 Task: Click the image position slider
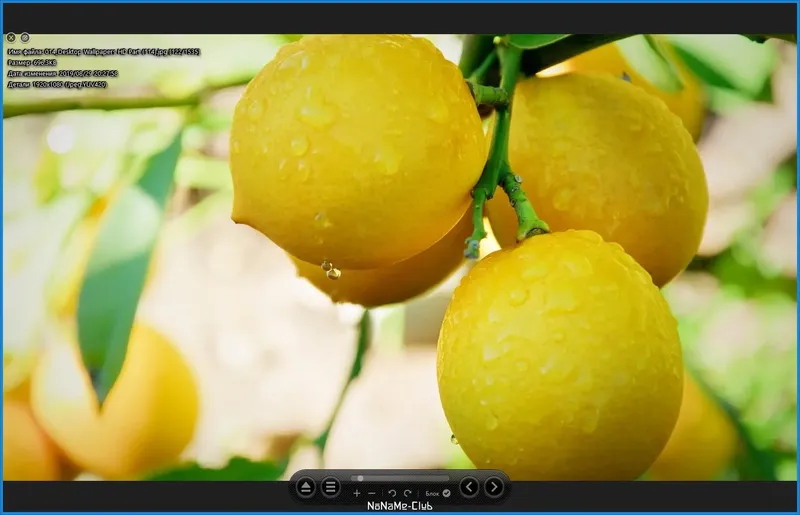[400, 478]
